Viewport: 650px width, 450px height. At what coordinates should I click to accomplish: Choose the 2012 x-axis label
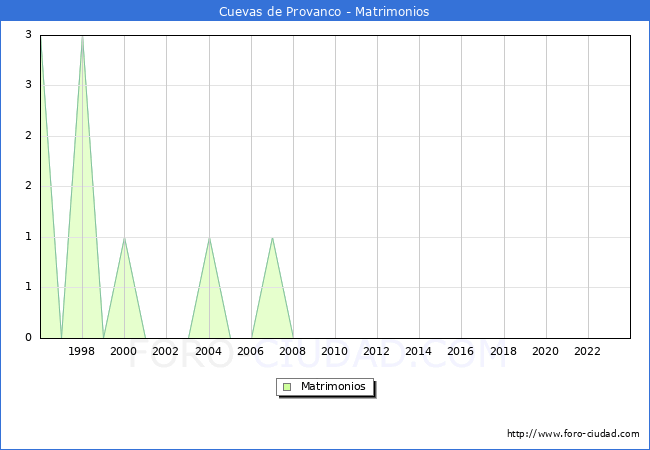(x=377, y=352)
